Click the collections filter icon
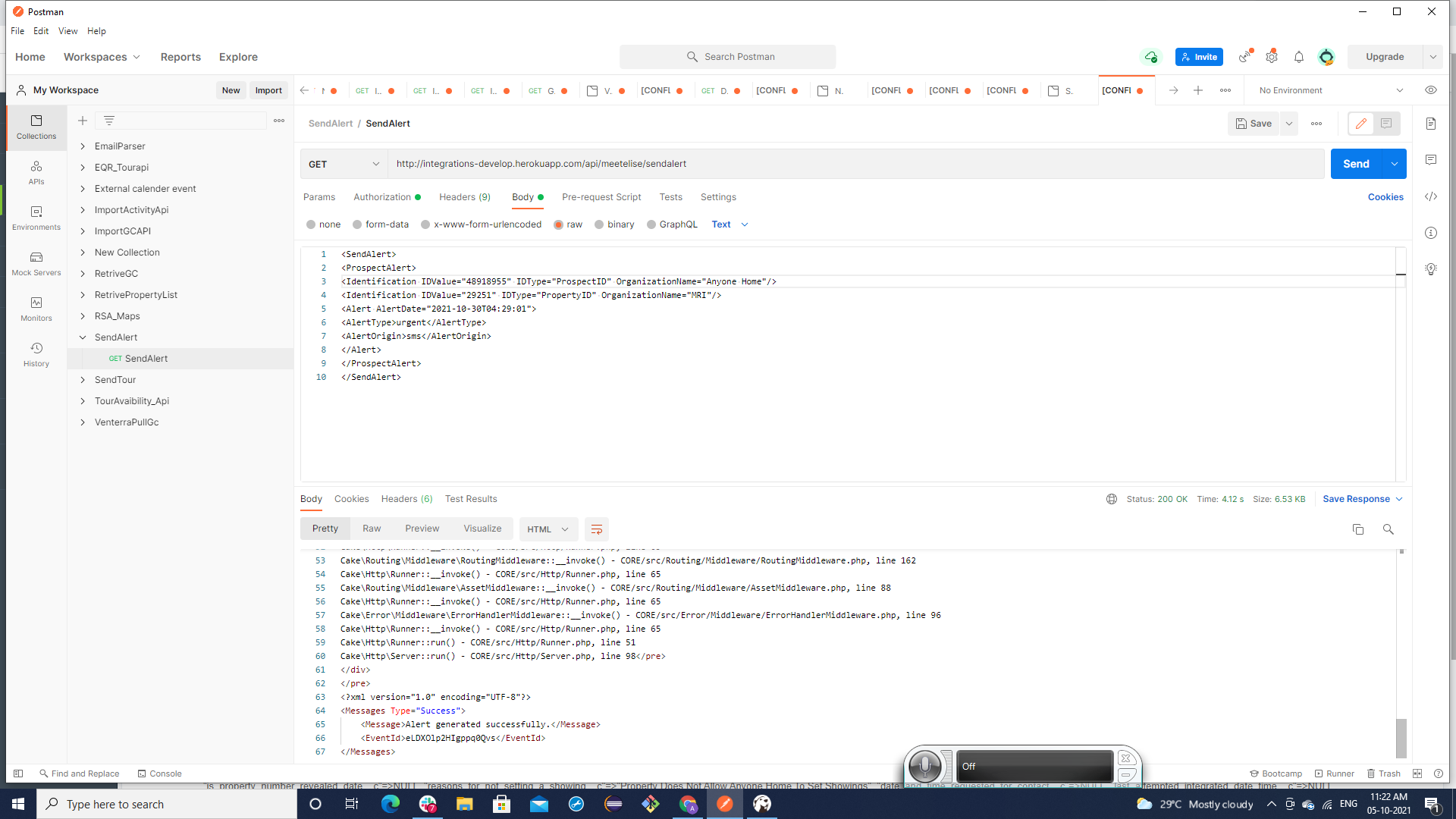This screenshot has height=819, width=1456. [x=109, y=121]
